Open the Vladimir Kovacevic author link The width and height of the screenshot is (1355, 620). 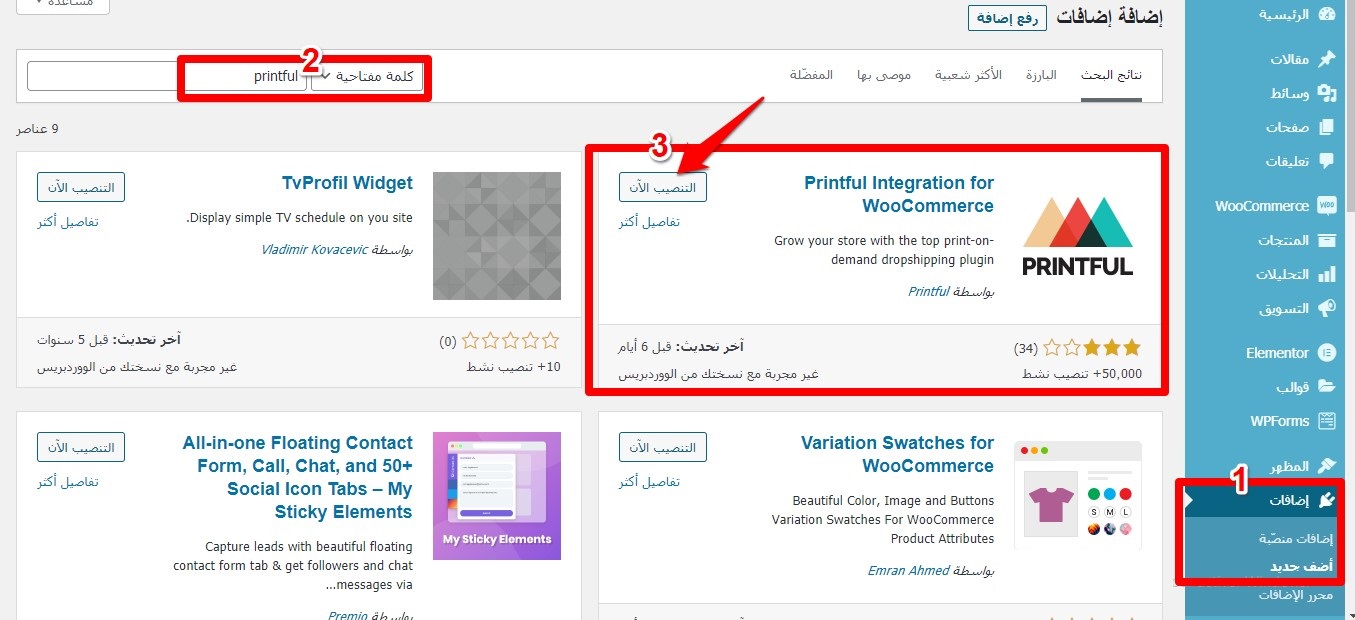tap(314, 249)
